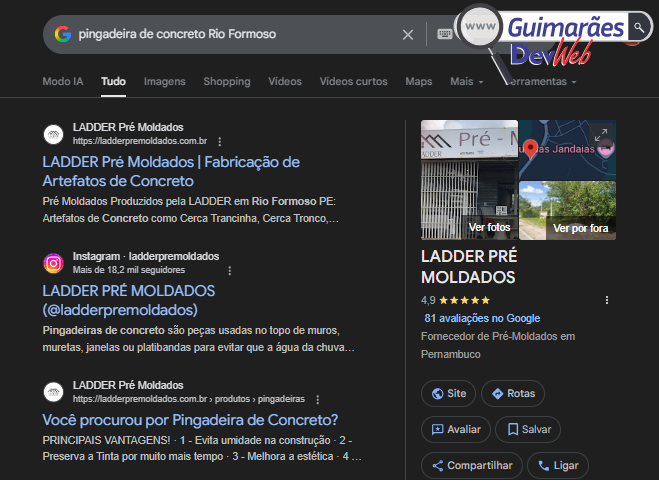Open the Maps tab
659x482 pixels.
pos(419,81)
